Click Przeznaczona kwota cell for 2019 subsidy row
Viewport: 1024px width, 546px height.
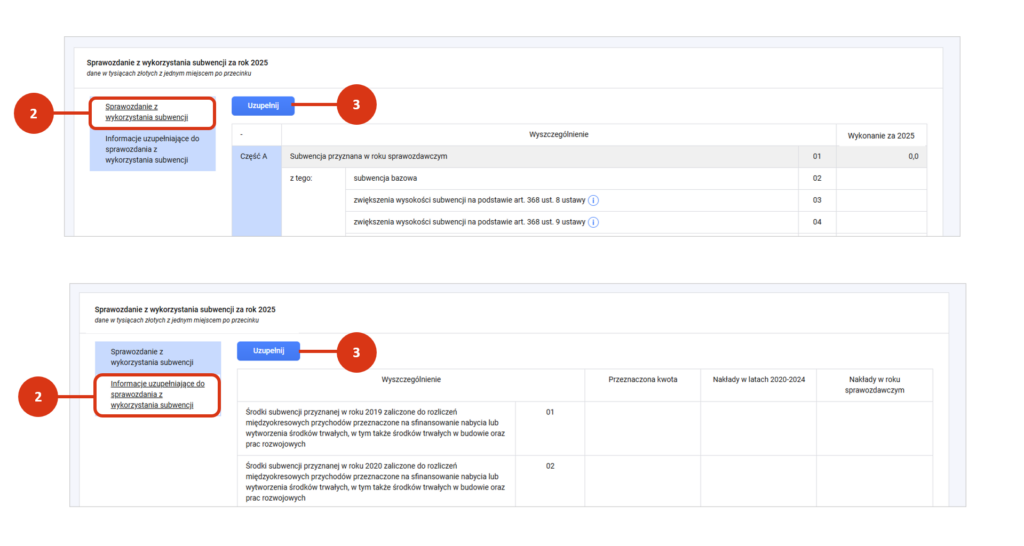click(x=643, y=428)
